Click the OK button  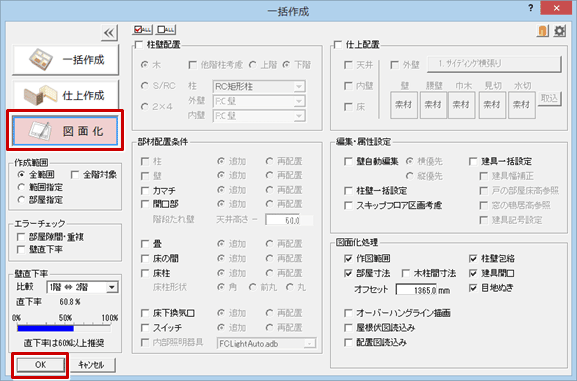tap(40, 365)
